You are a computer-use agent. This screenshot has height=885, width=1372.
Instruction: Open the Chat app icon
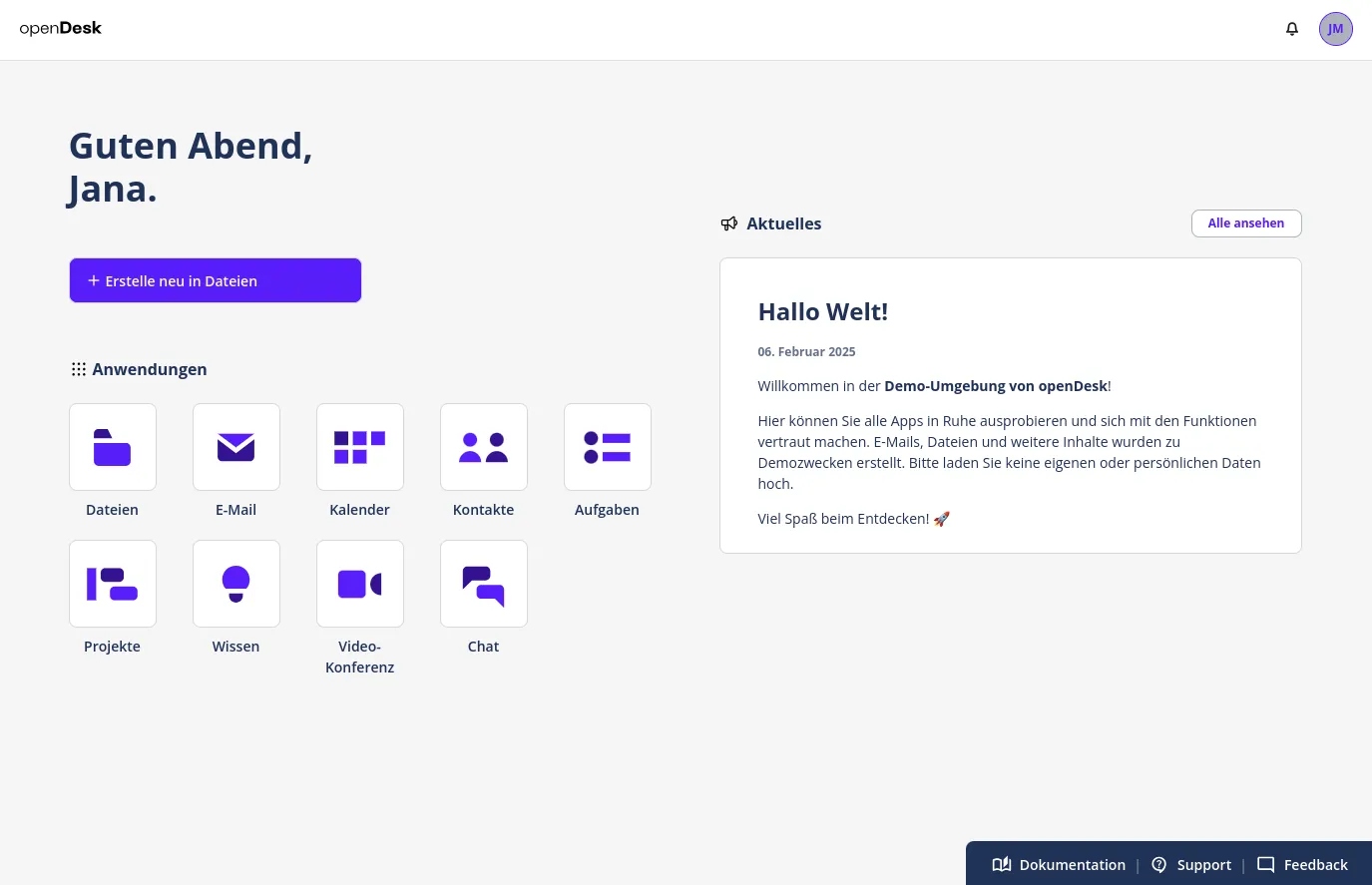pos(483,584)
